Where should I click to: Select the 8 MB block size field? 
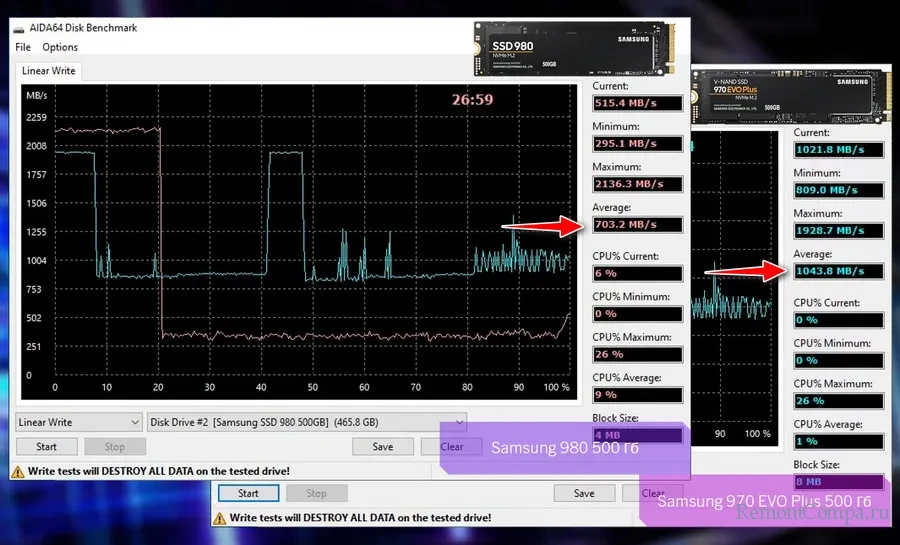(839, 482)
